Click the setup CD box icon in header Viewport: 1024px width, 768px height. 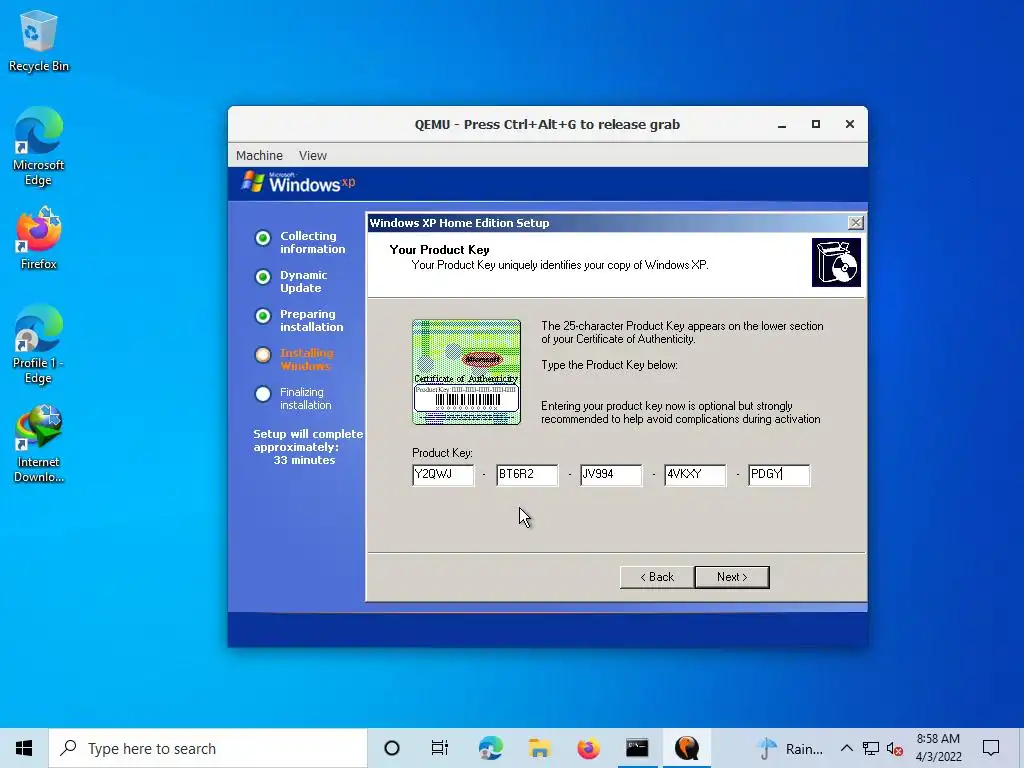point(836,263)
